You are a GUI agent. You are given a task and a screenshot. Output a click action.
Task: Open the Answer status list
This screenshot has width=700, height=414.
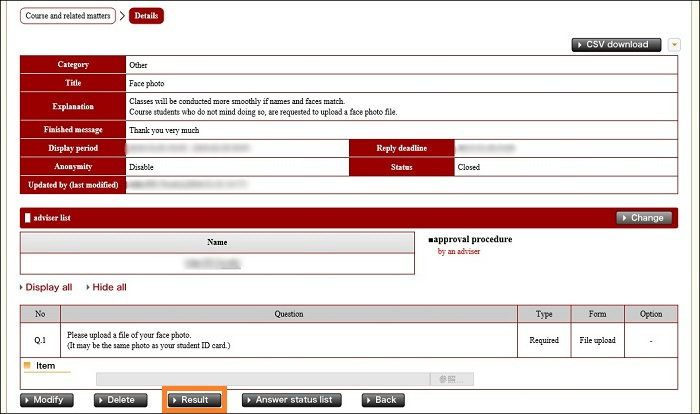[x=292, y=399]
